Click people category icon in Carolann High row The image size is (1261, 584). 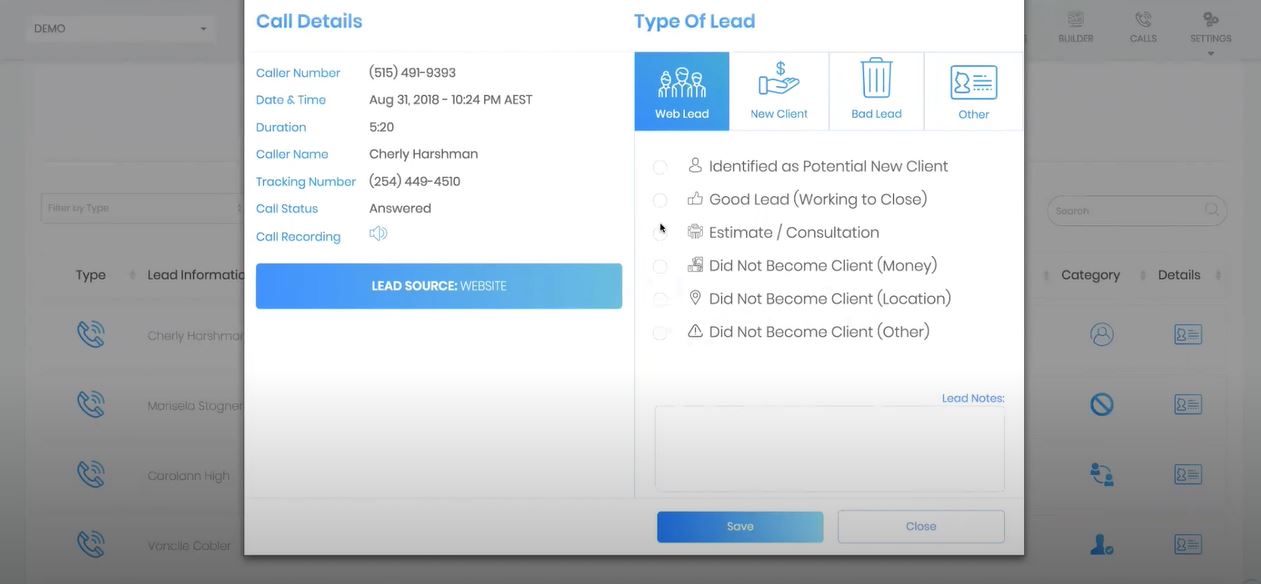(1102, 475)
